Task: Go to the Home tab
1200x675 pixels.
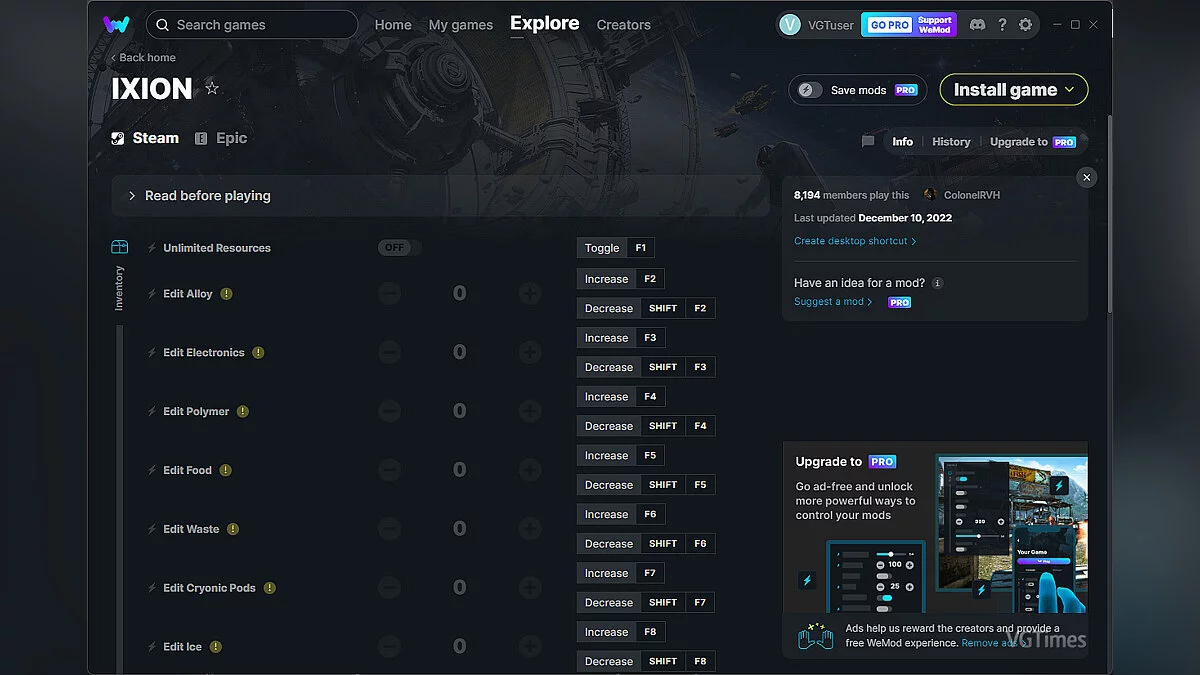Action: tap(393, 25)
